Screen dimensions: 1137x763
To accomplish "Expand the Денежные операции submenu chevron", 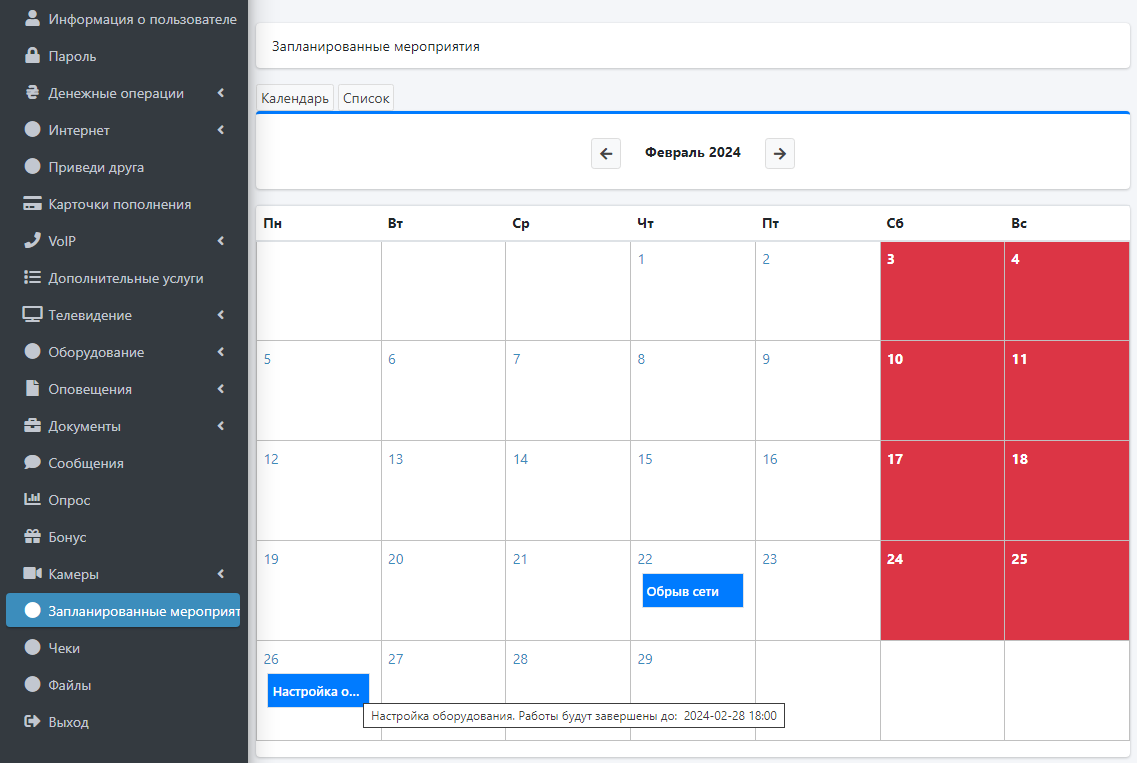I will 220,93.
